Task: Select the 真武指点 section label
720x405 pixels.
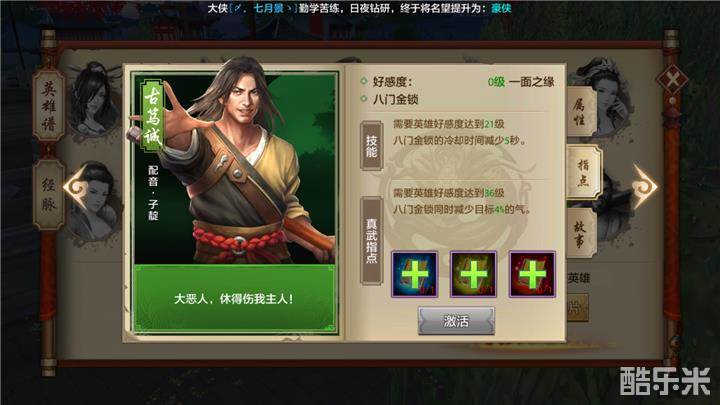Action: 371,241
